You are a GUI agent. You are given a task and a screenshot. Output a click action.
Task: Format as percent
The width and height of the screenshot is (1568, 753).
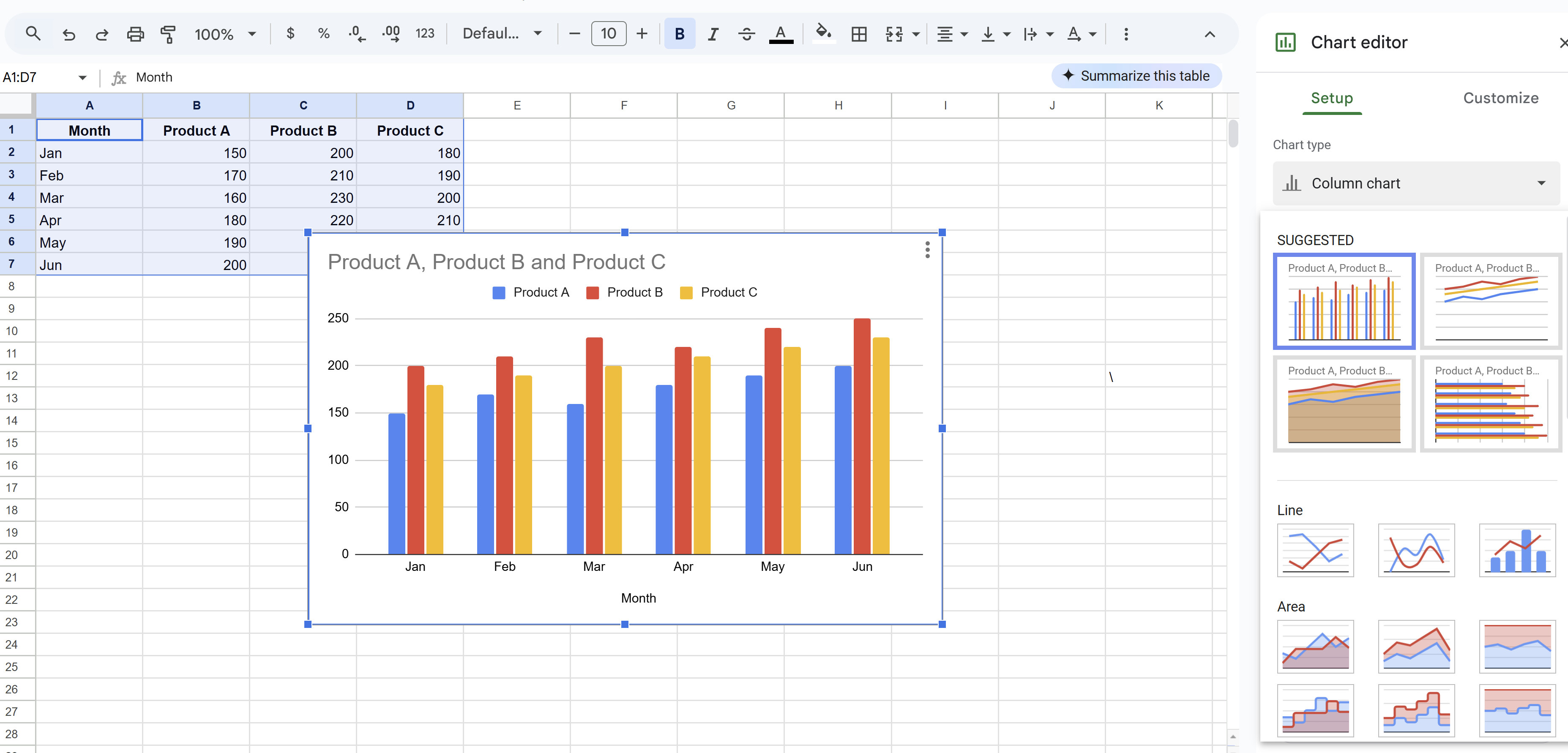point(324,33)
